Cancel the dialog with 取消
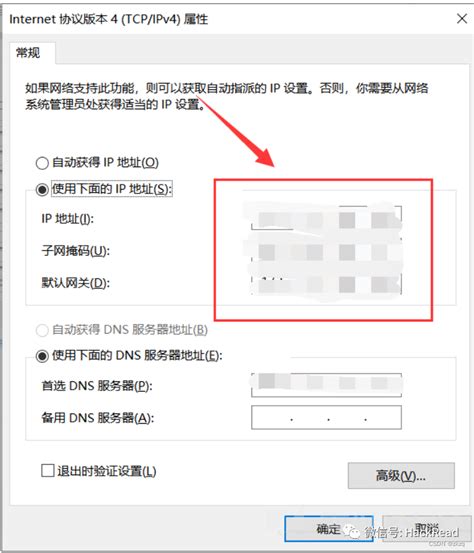474x553 pixels. click(x=426, y=529)
